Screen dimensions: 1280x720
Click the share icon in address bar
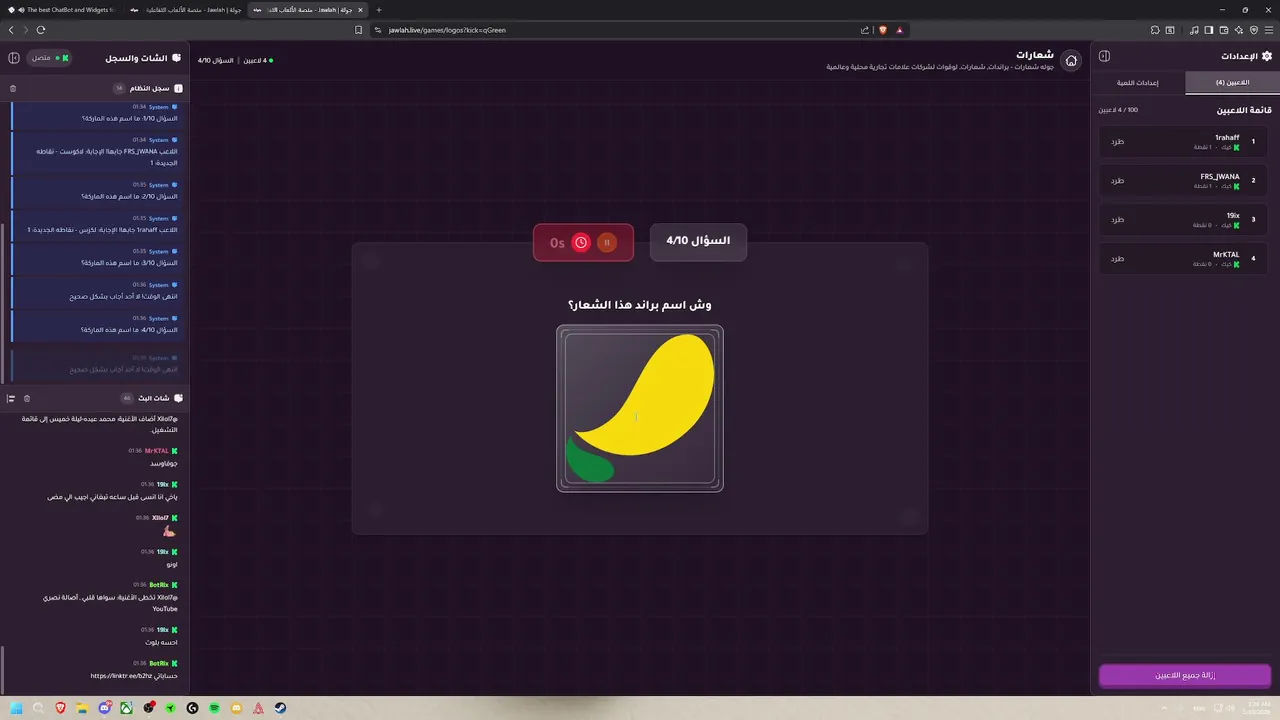tap(865, 30)
